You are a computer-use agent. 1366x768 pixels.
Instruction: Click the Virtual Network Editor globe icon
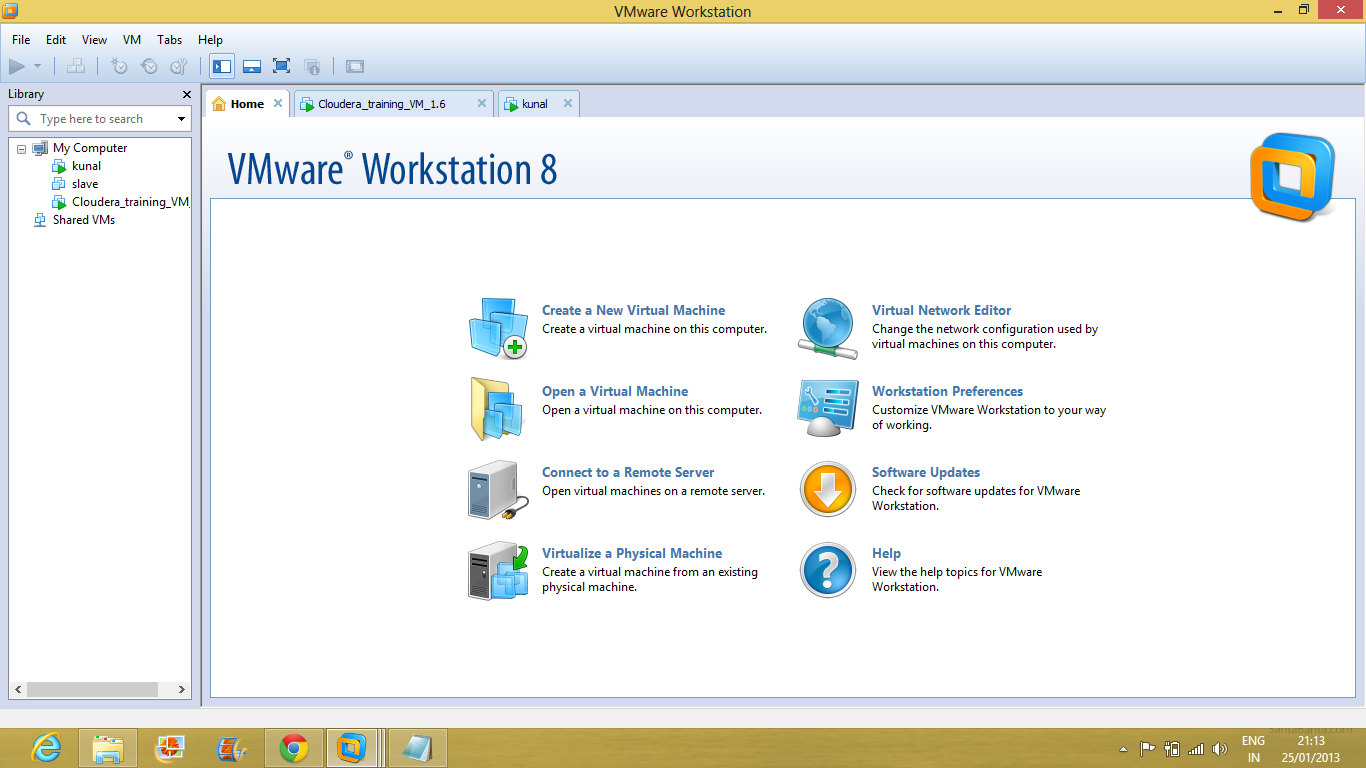pyautogui.click(x=828, y=328)
